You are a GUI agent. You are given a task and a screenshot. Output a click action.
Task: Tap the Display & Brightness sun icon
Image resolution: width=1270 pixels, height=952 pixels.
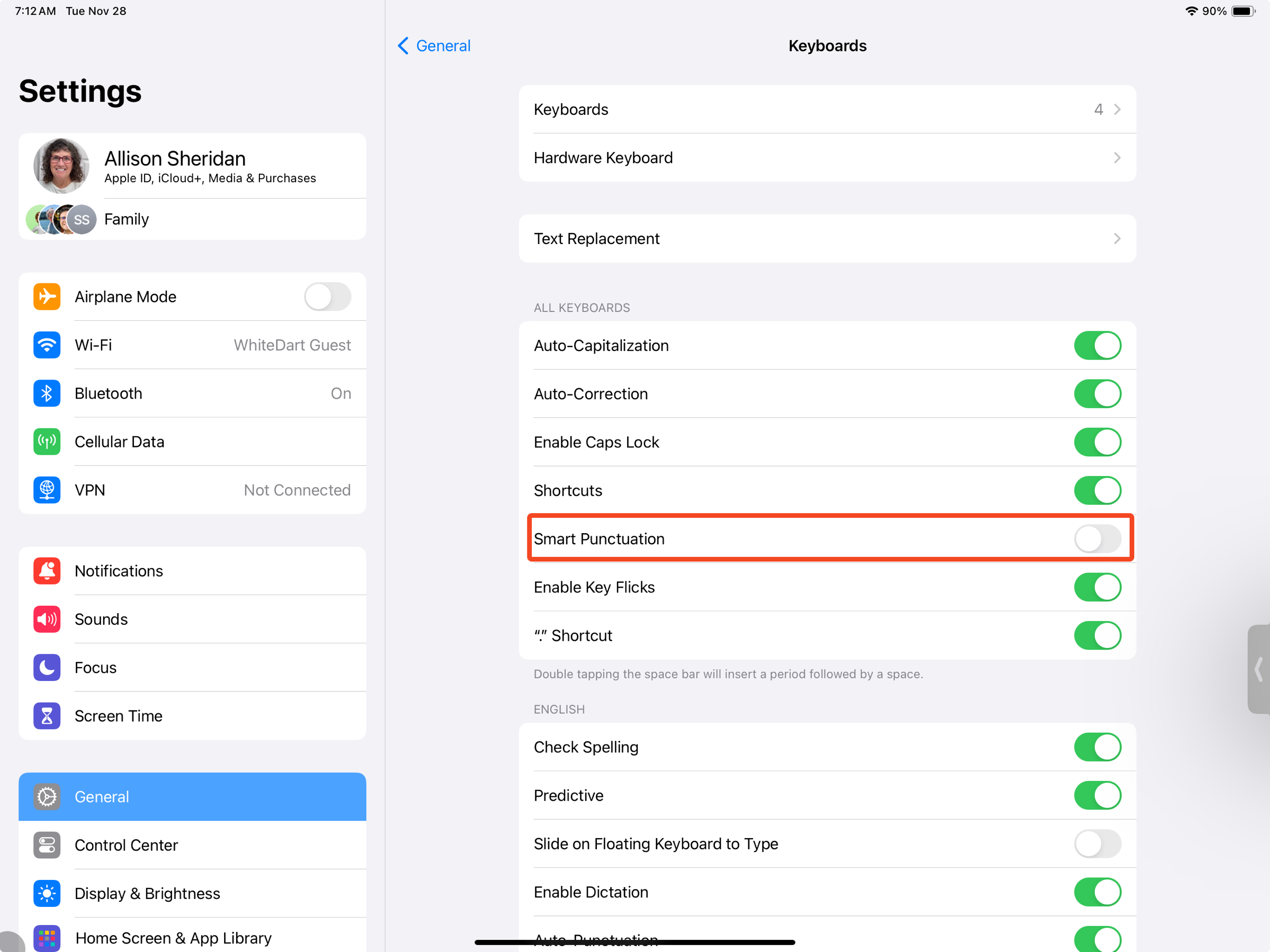pos(47,893)
